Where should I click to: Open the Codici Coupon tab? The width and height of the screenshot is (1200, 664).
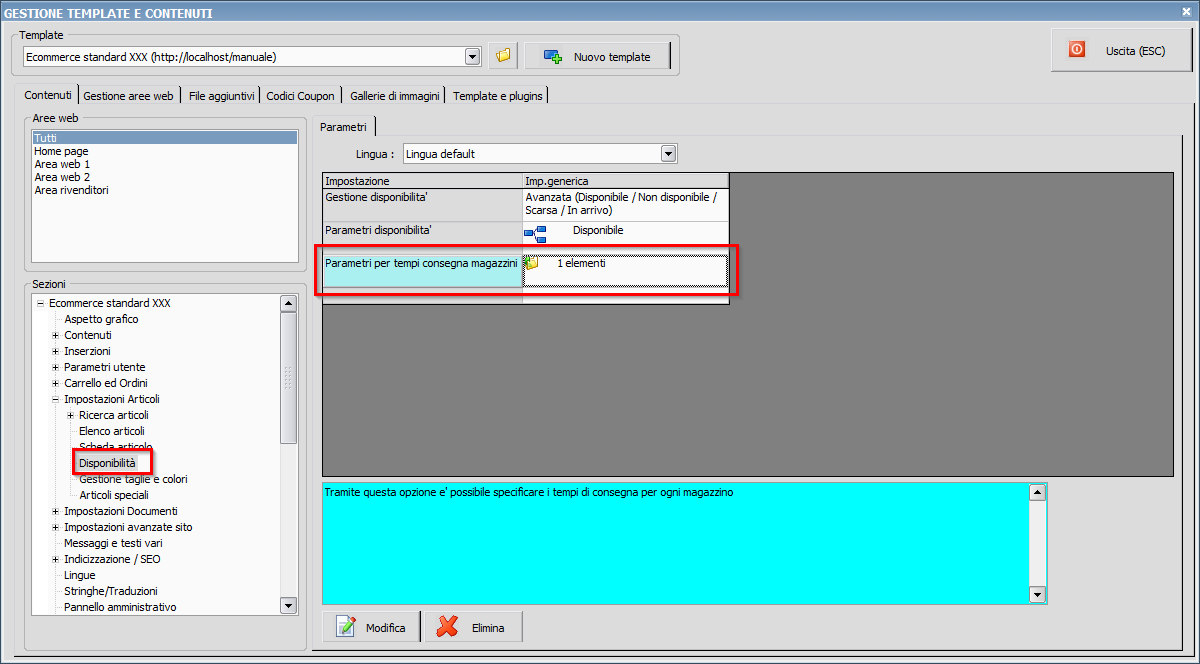point(300,96)
